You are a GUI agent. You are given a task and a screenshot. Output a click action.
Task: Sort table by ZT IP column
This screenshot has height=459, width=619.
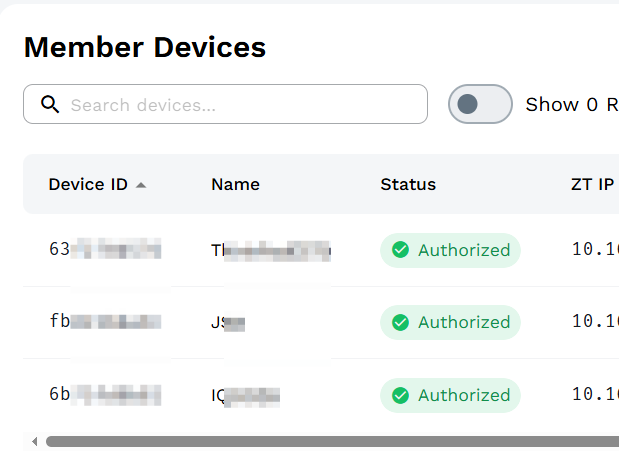[593, 184]
